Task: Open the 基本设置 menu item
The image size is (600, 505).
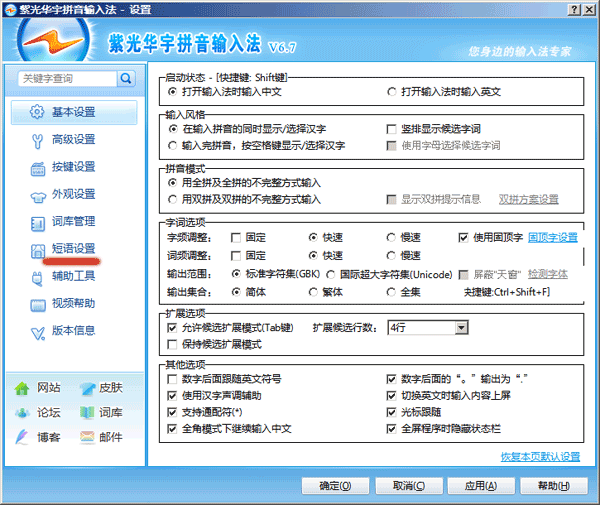Action: [74, 112]
